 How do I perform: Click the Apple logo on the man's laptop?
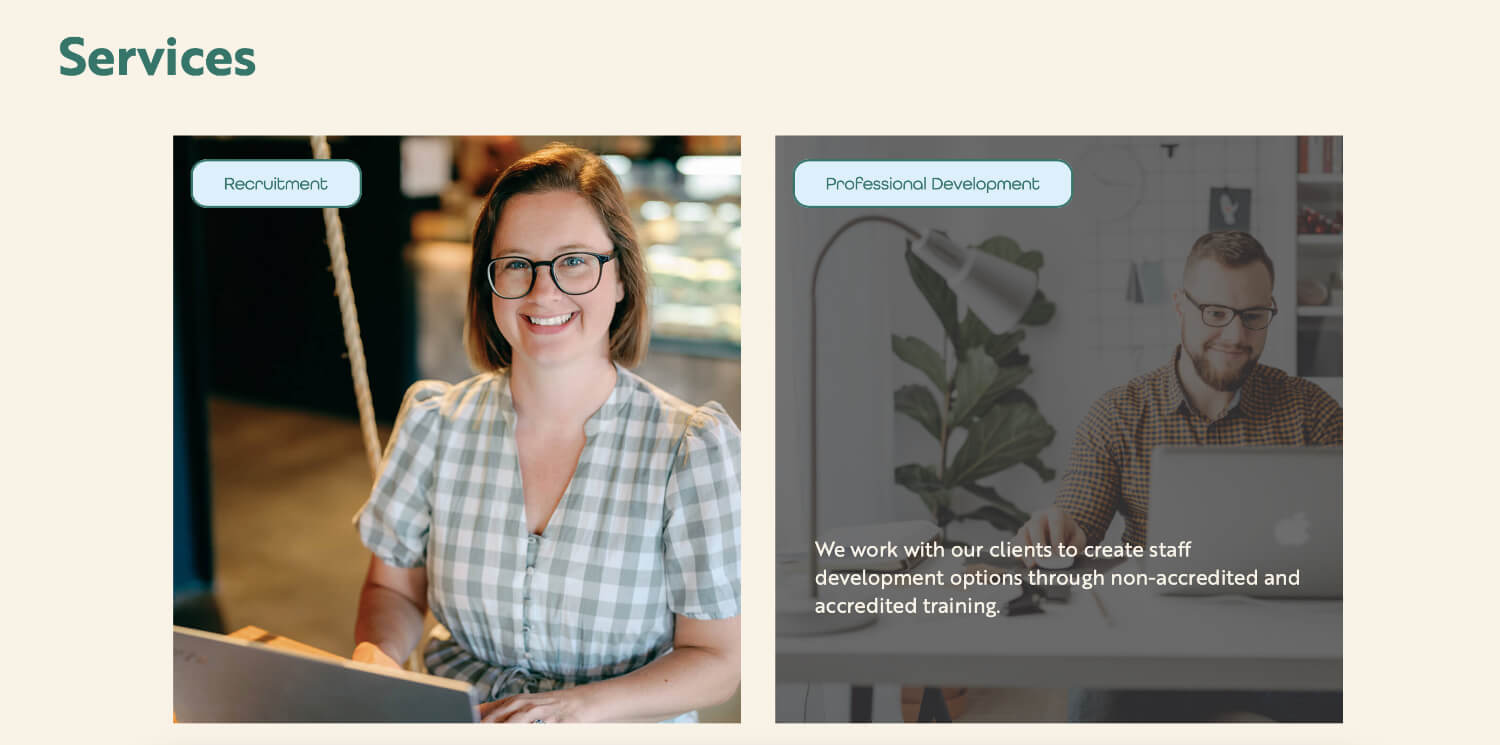(1292, 529)
